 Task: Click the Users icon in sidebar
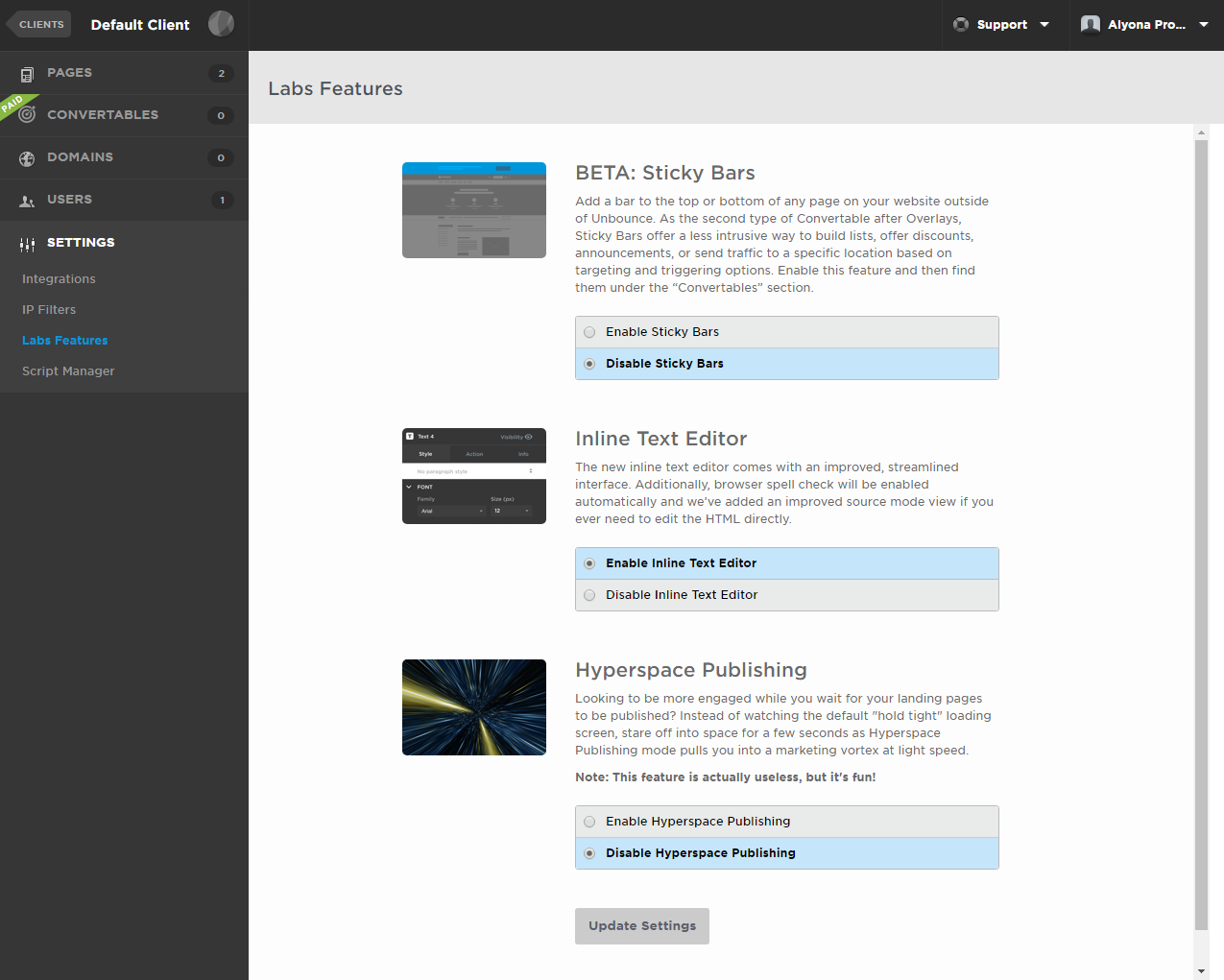tap(27, 201)
